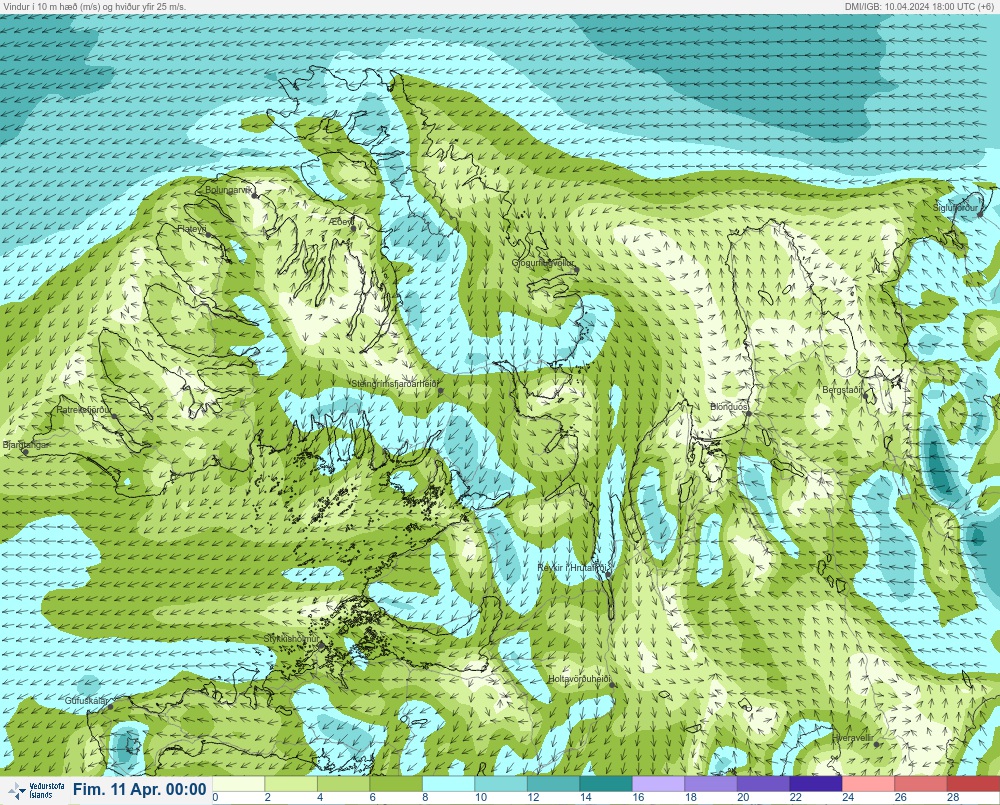Image resolution: width=1000 pixels, height=805 pixels.
Task: Click the legend value '24'
Action: pyautogui.click(x=848, y=797)
